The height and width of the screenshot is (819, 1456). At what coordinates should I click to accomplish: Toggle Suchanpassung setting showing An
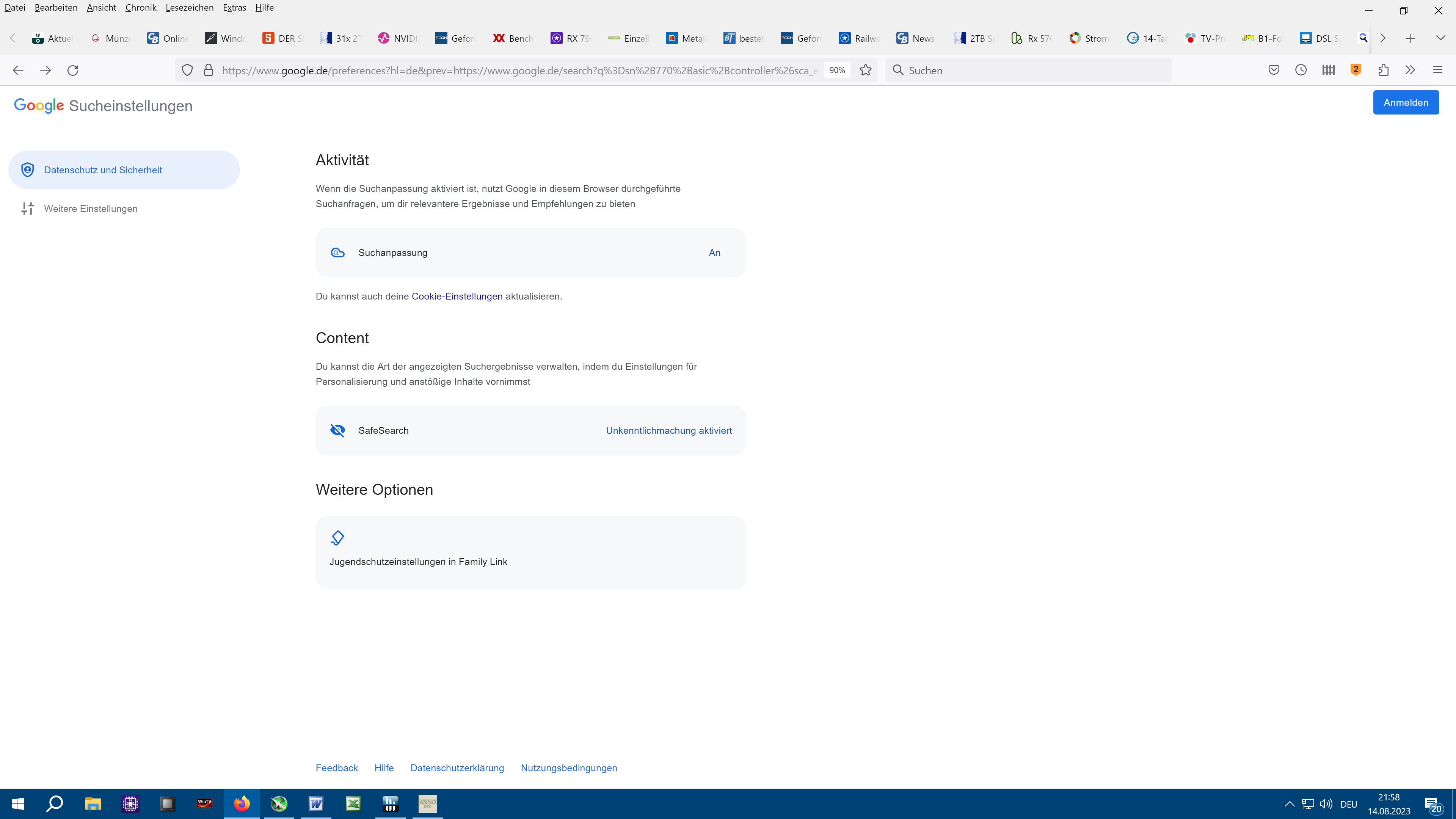(x=714, y=253)
